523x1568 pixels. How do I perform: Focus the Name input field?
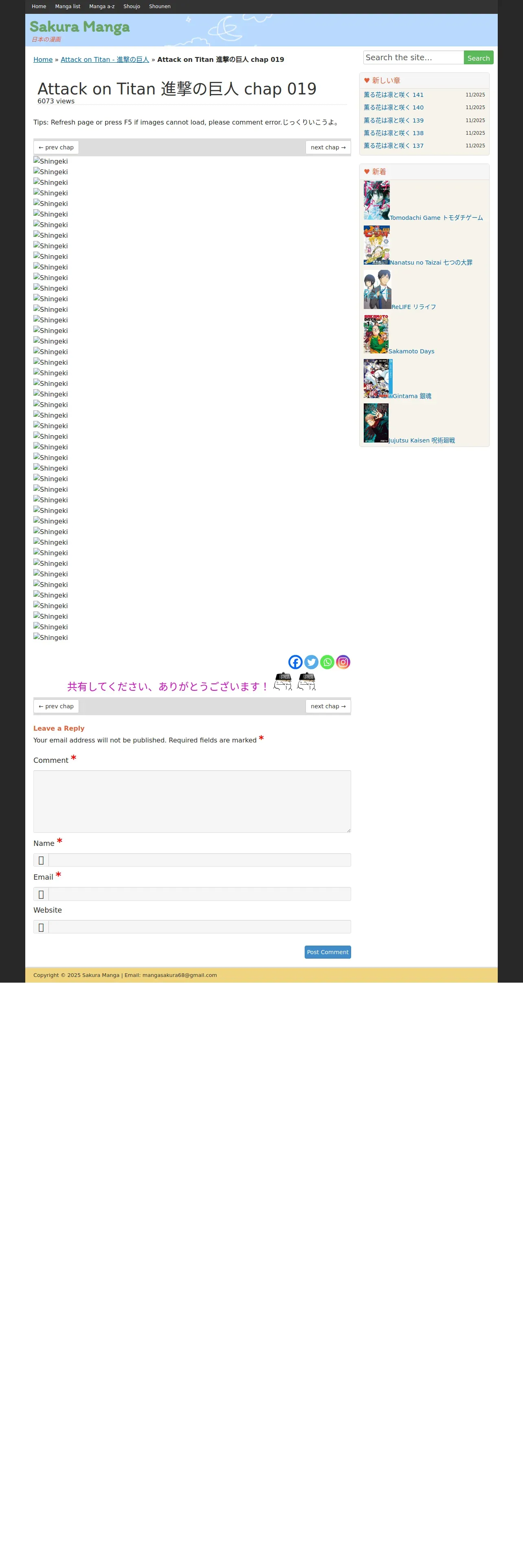coord(200,860)
